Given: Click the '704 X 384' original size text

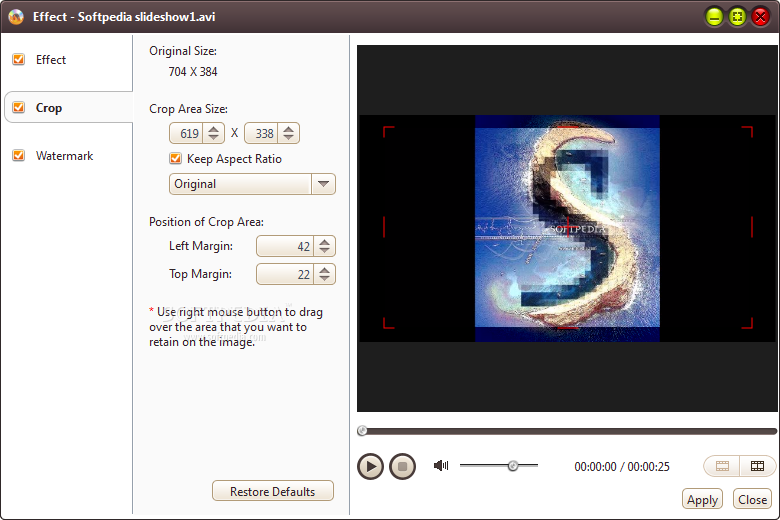Looking at the screenshot, I should point(193,72).
